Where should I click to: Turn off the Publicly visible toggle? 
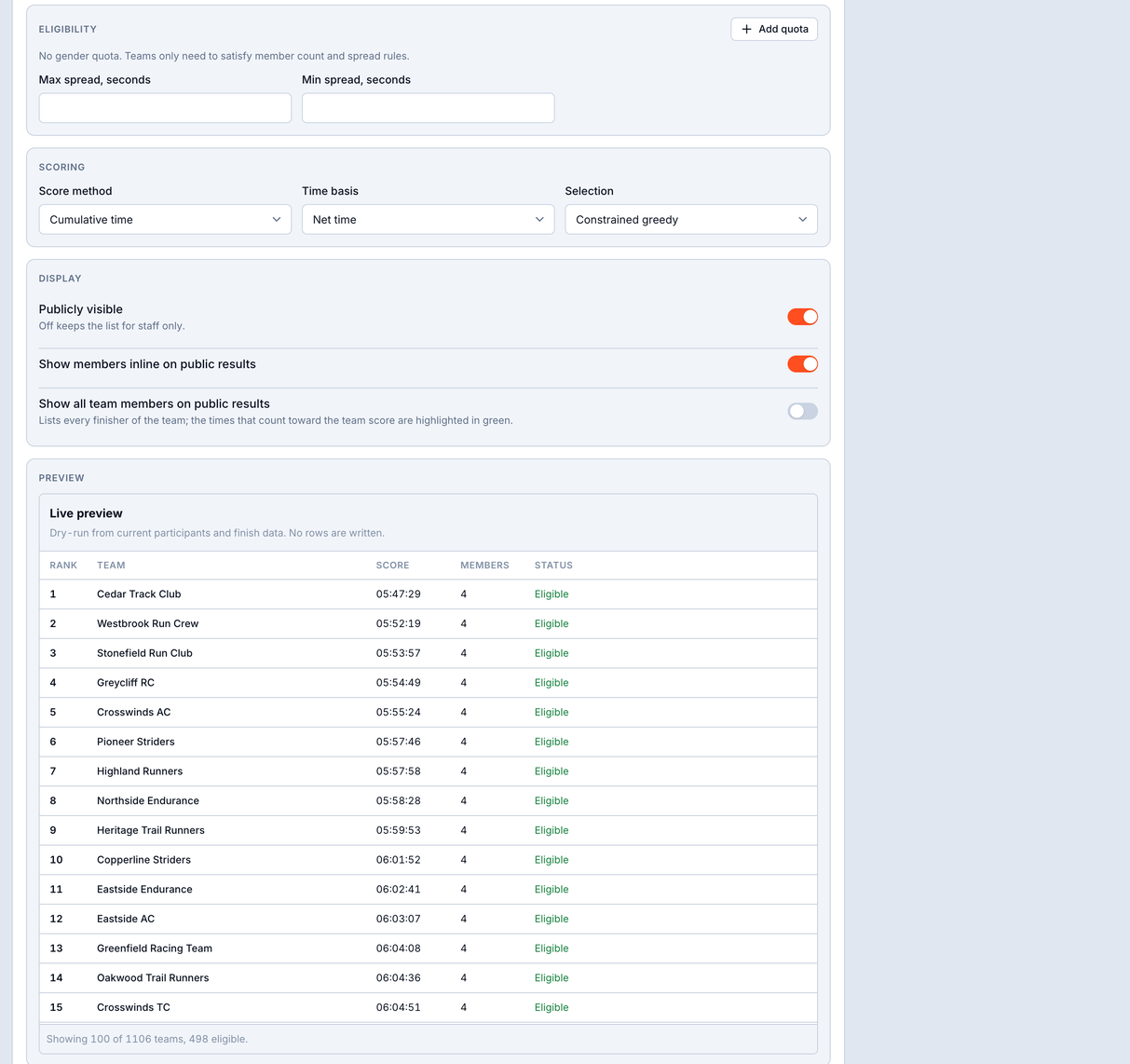click(x=802, y=317)
